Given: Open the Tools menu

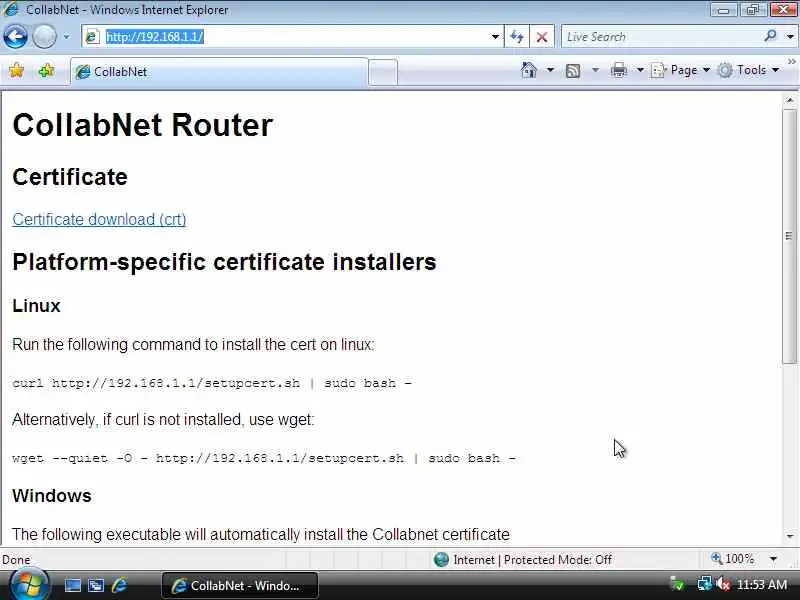Looking at the screenshot, I should click(748, 70).
